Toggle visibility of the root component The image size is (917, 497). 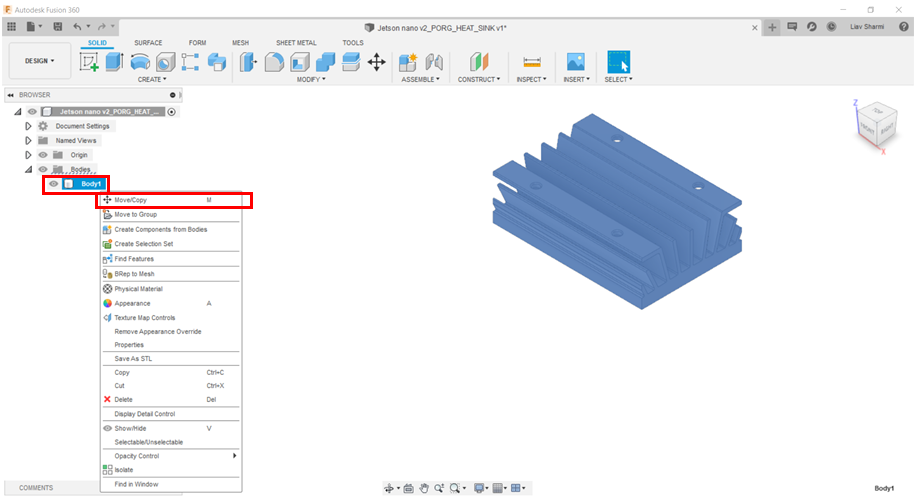click(32, 112)
